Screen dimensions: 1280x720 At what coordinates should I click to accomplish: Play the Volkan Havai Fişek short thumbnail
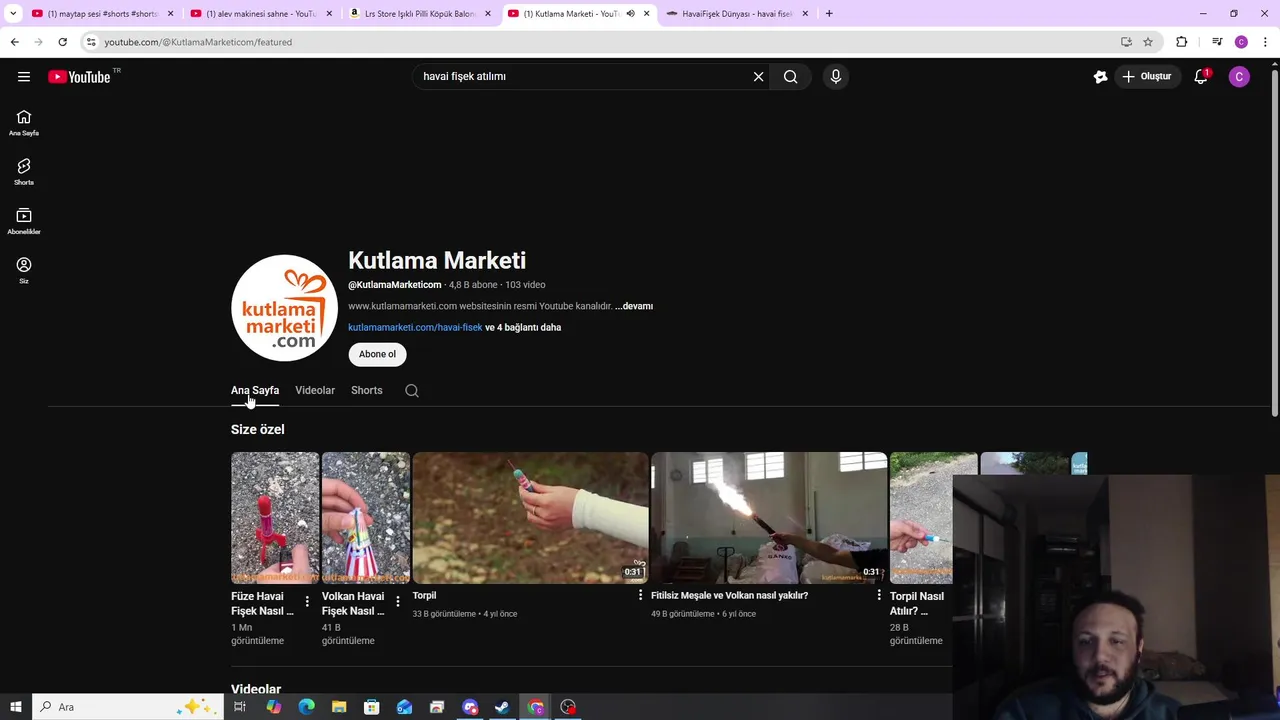pyautogui.click(x=366, y=518)
